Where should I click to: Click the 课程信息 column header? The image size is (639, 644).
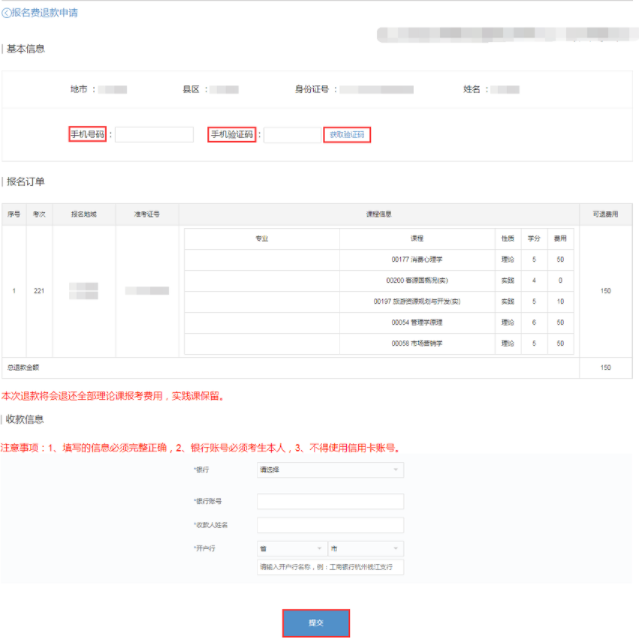point(378,214)
